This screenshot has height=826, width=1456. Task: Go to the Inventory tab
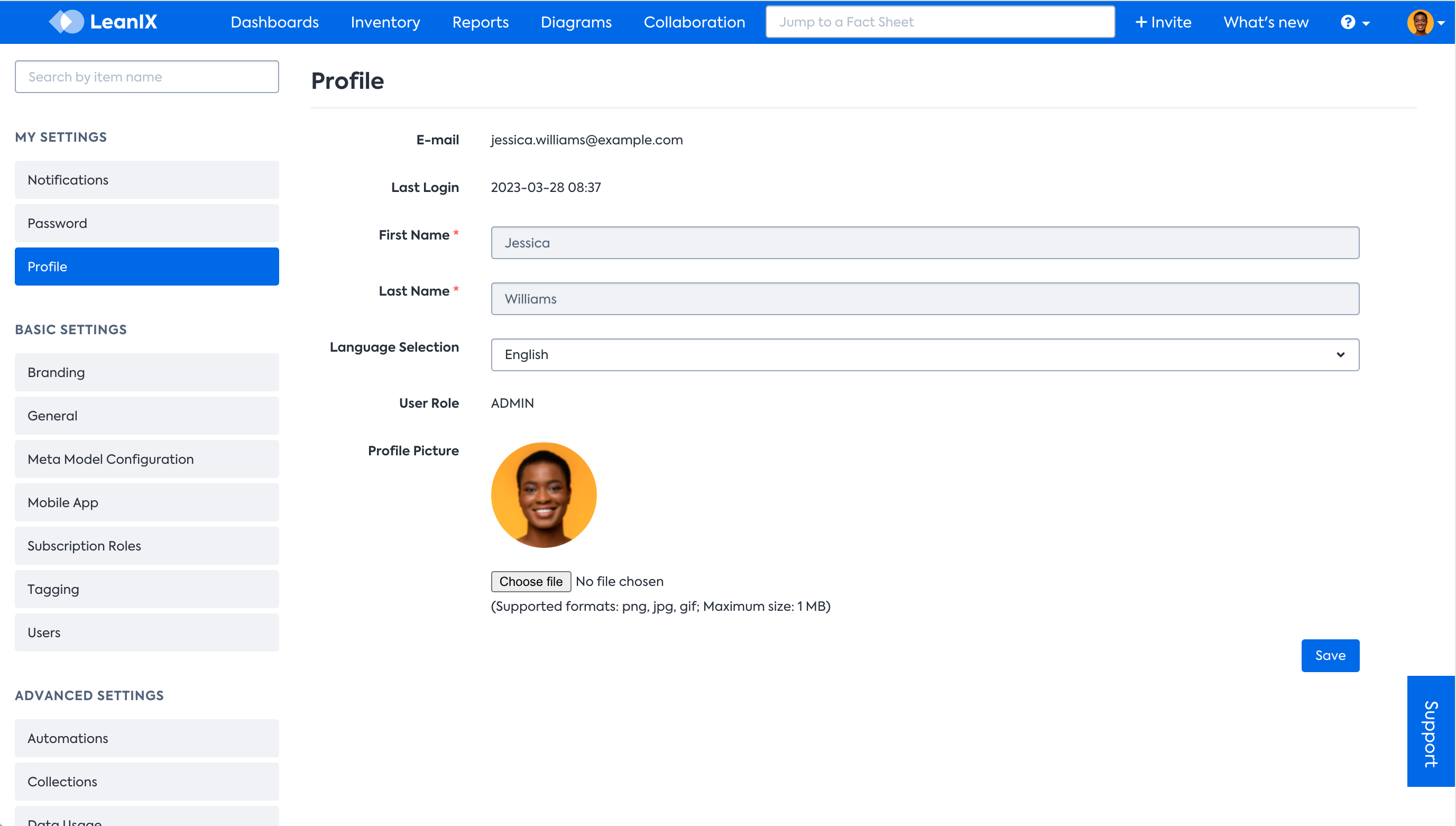point(385,22)
